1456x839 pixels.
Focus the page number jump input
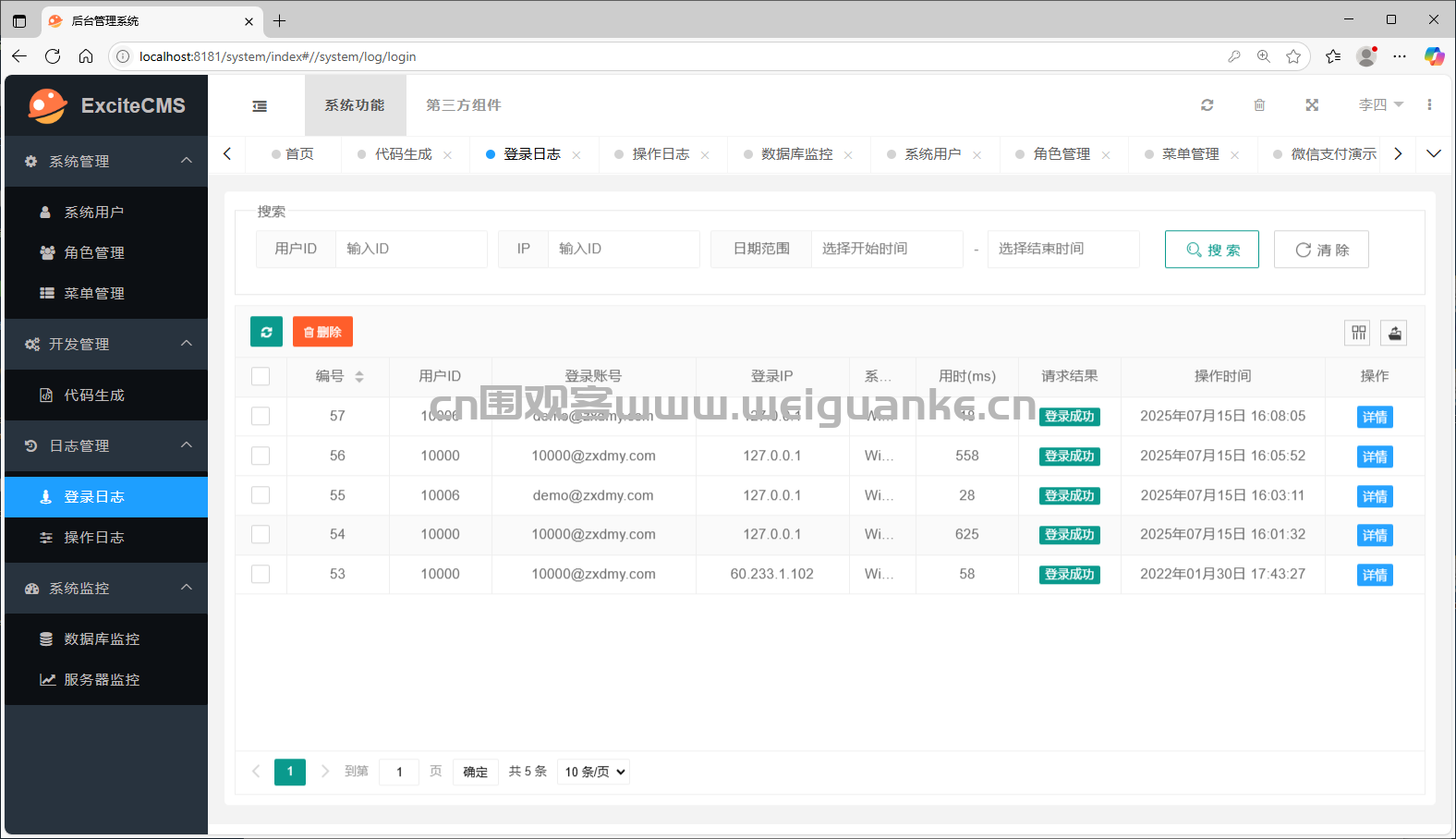pos(399,772)
